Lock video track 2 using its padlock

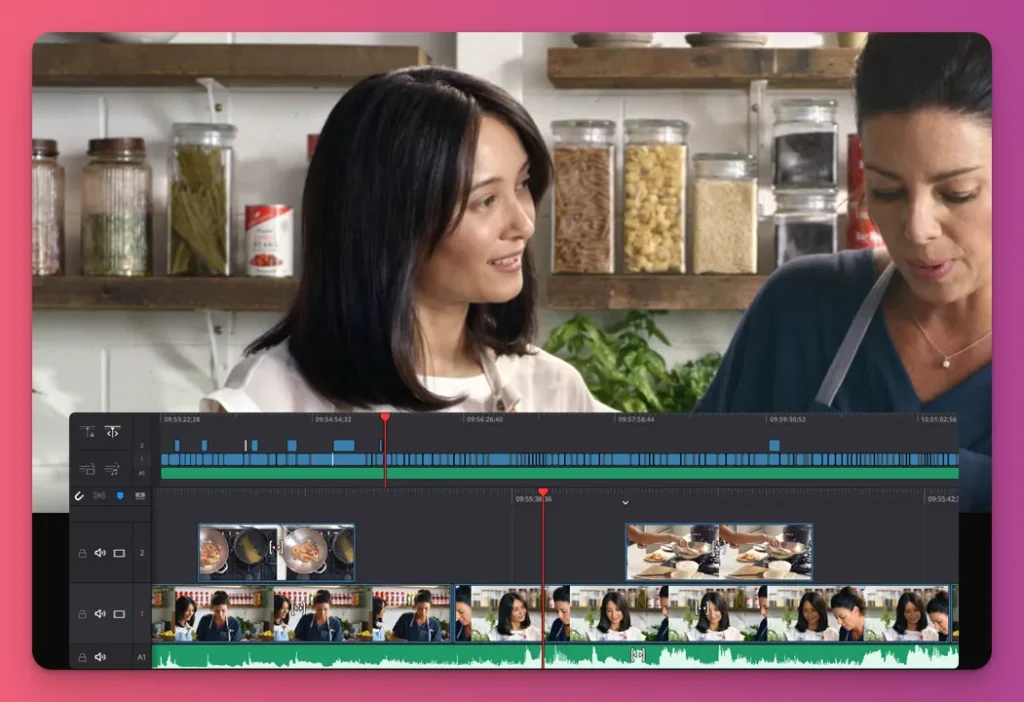pos(81,553)
